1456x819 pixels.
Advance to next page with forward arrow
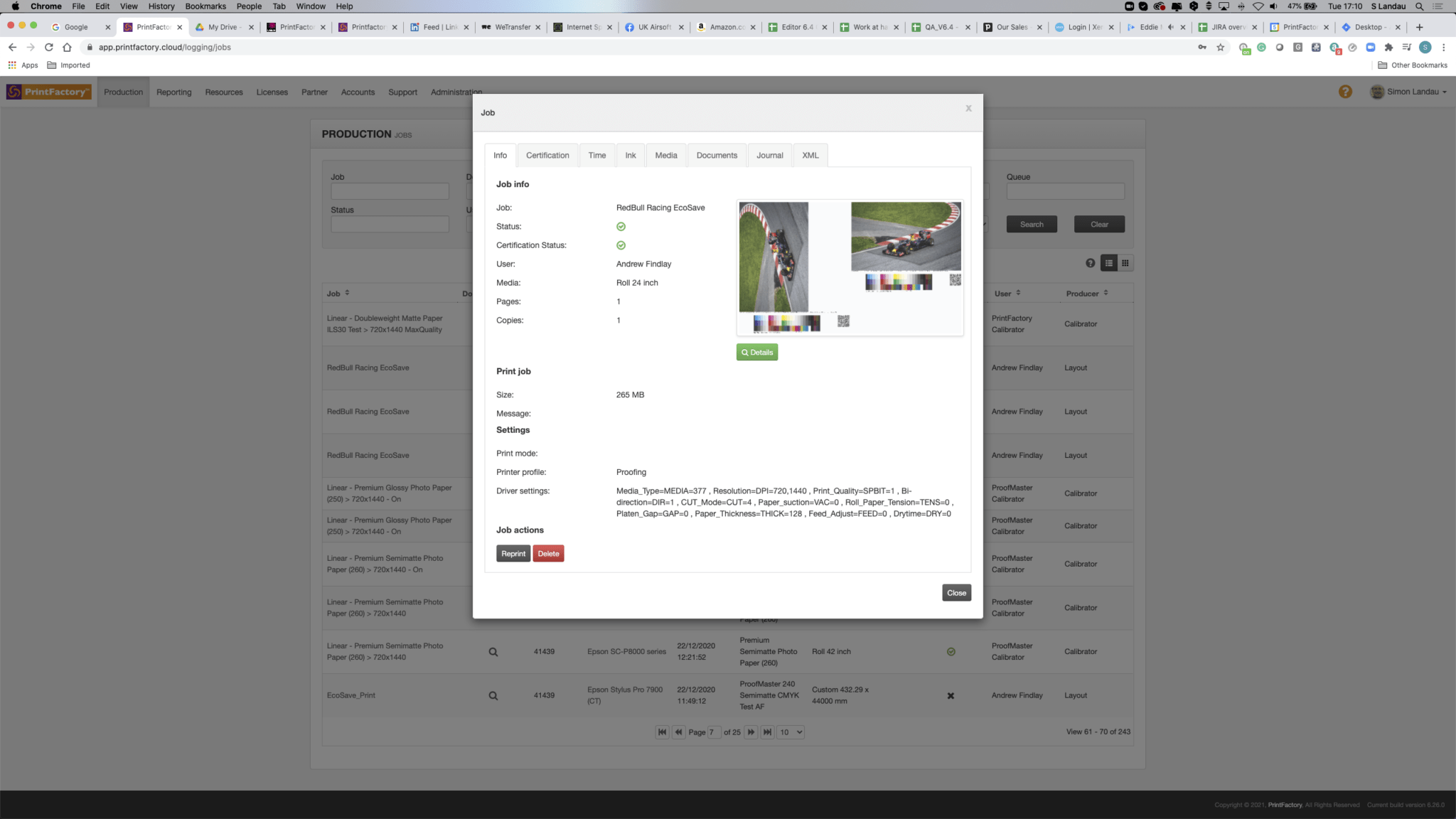(x=751, y=732)
